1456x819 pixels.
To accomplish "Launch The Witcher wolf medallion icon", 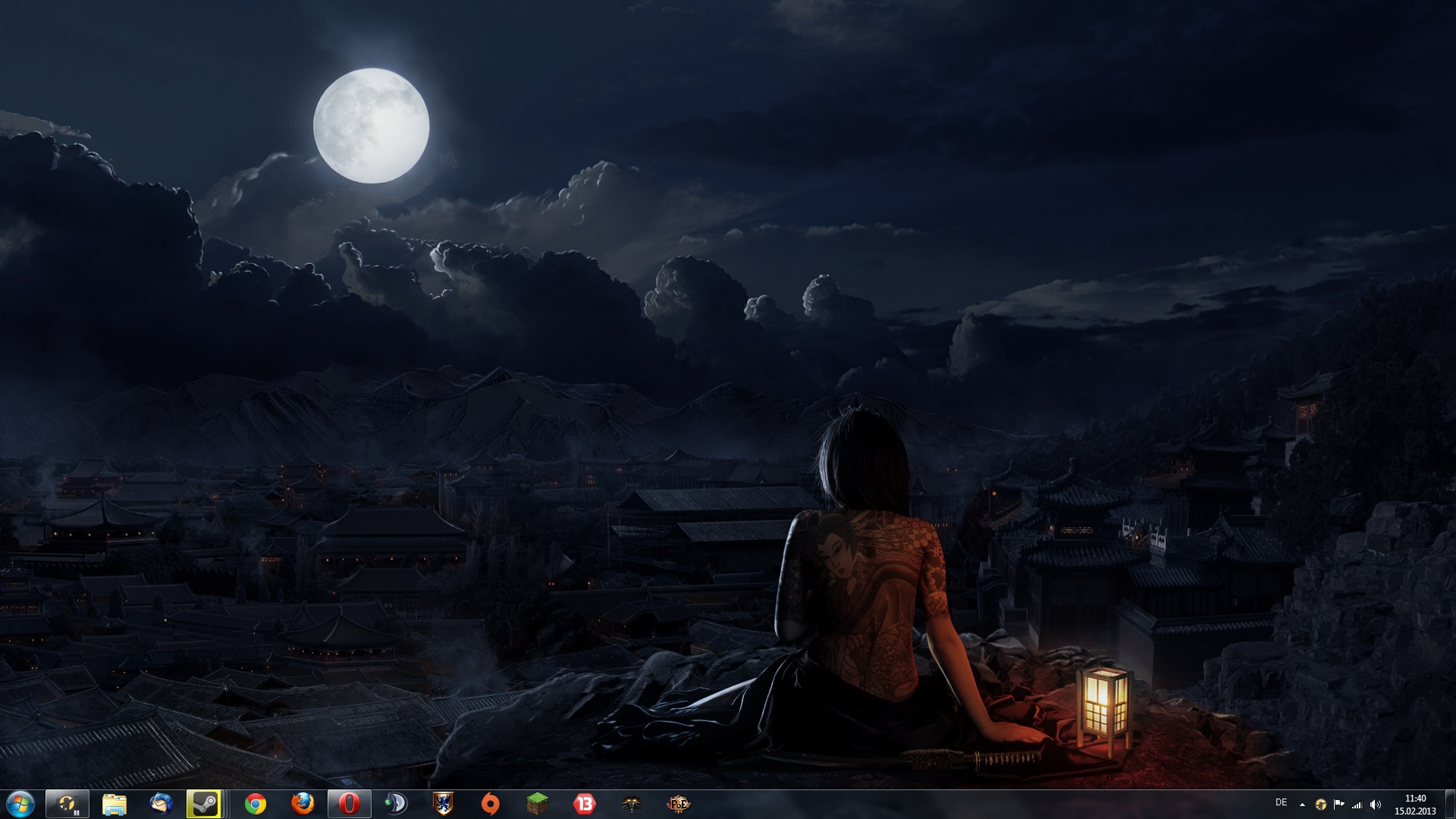I will point(632,804).
